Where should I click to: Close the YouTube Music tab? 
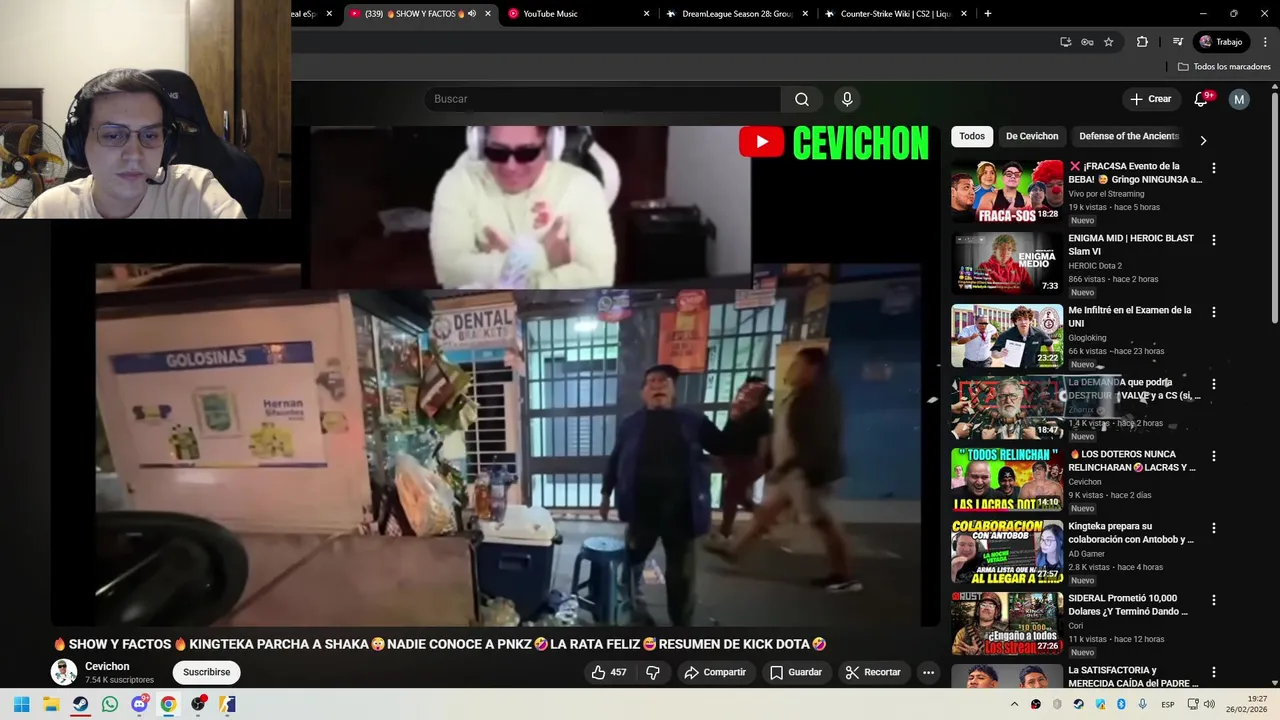tap(646, 14)
